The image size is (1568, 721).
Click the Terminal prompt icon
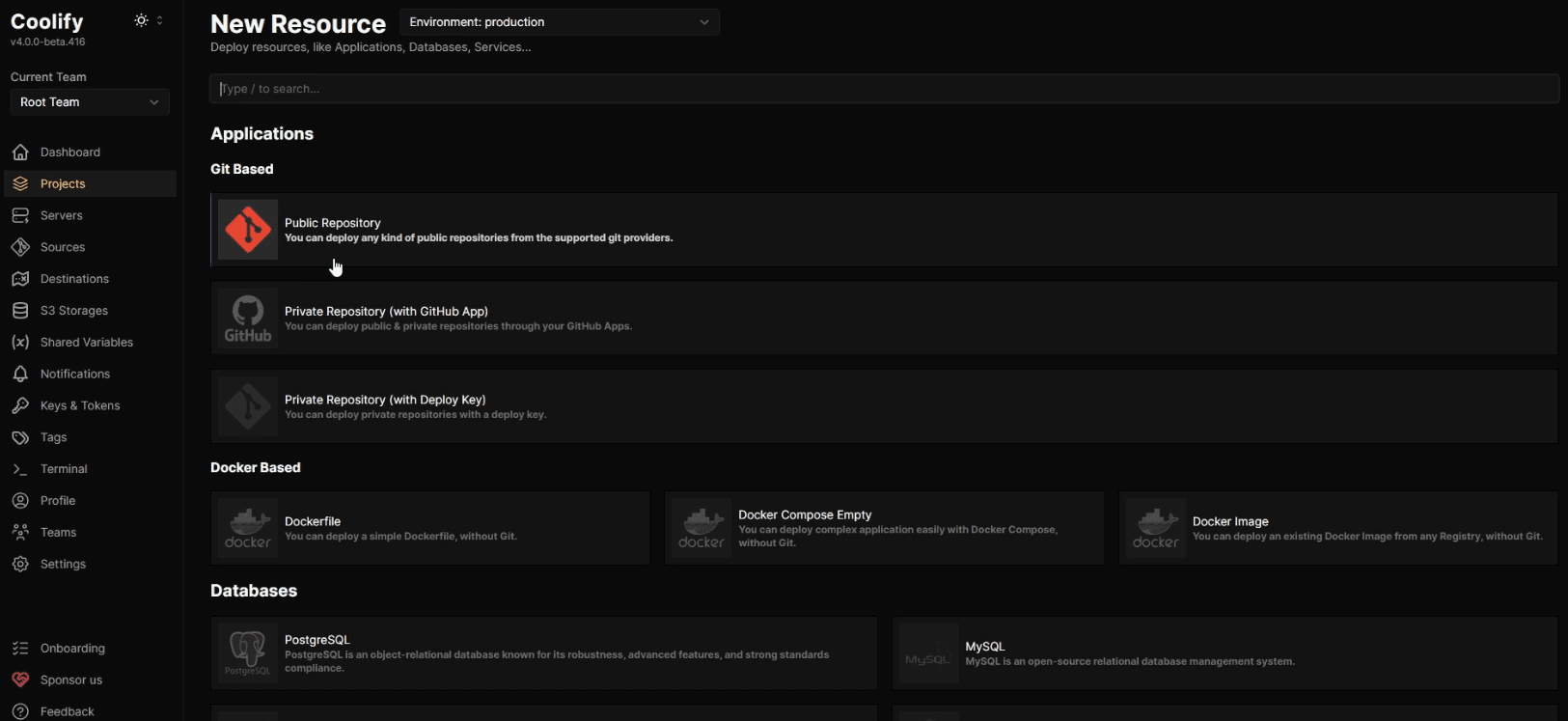click(x=20, y=469)
